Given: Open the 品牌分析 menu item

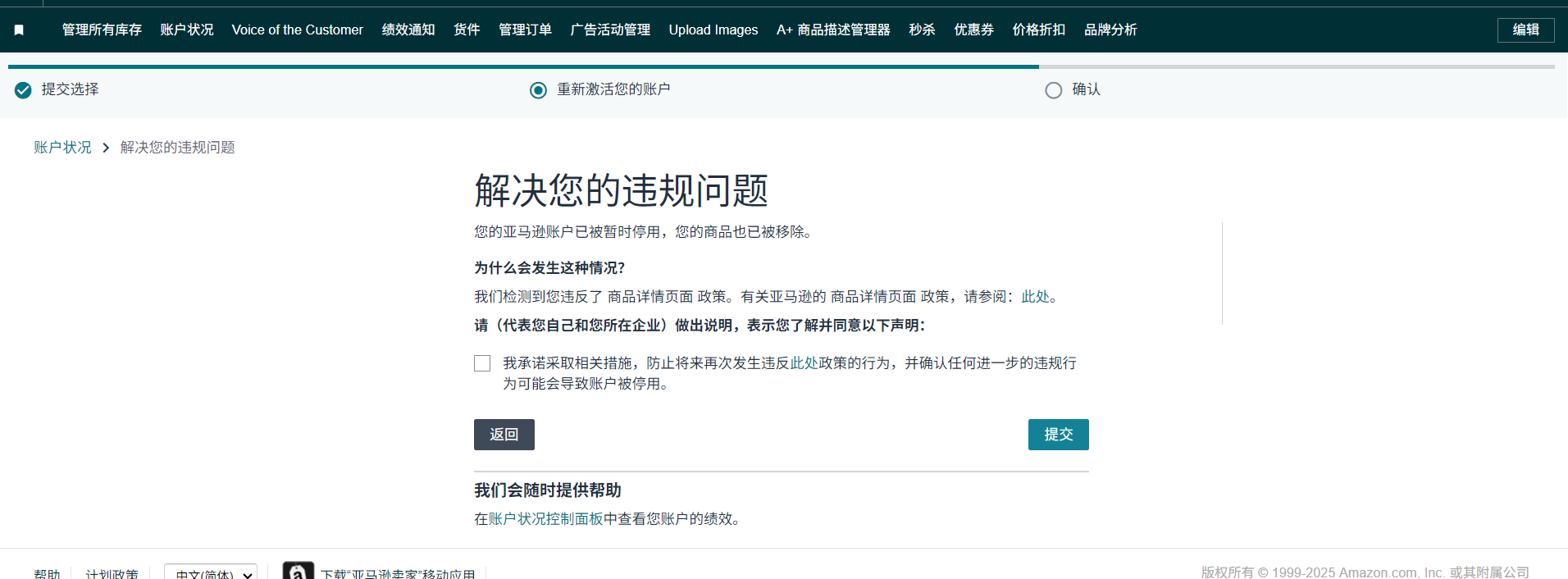Looking at the screenshot, I should tap(1110, 30).
